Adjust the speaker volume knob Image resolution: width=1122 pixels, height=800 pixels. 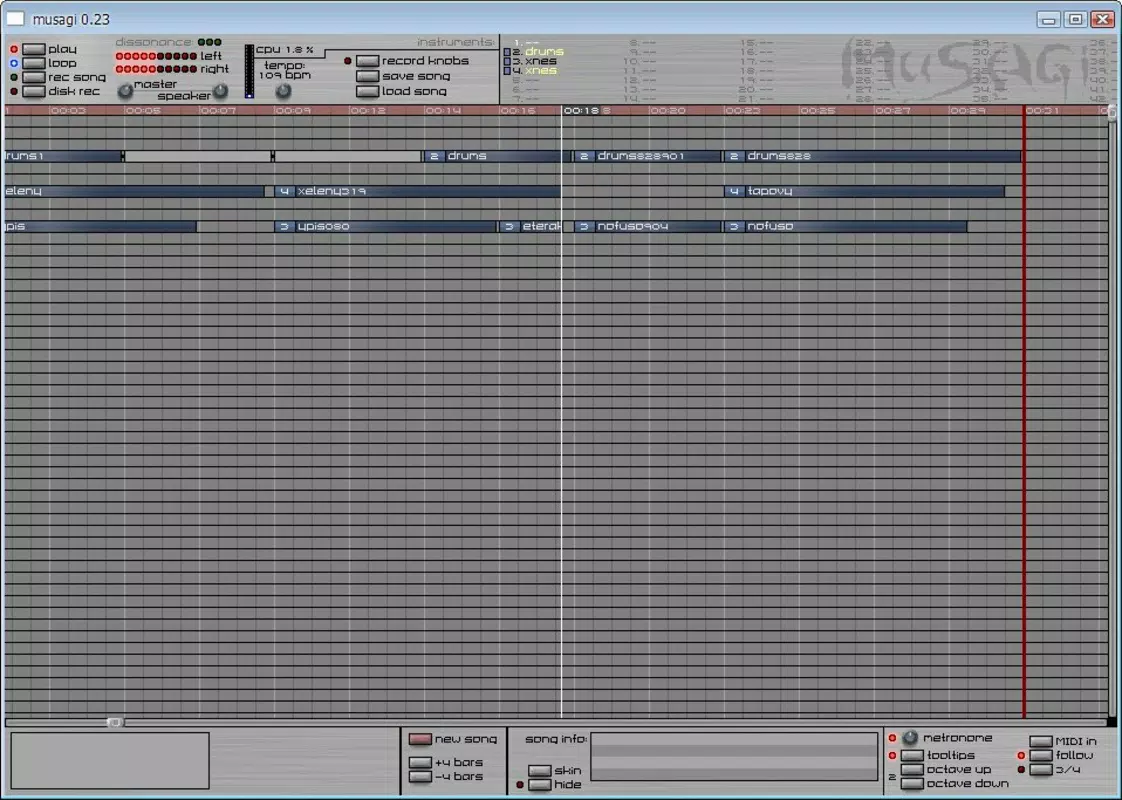pos(221,90)
